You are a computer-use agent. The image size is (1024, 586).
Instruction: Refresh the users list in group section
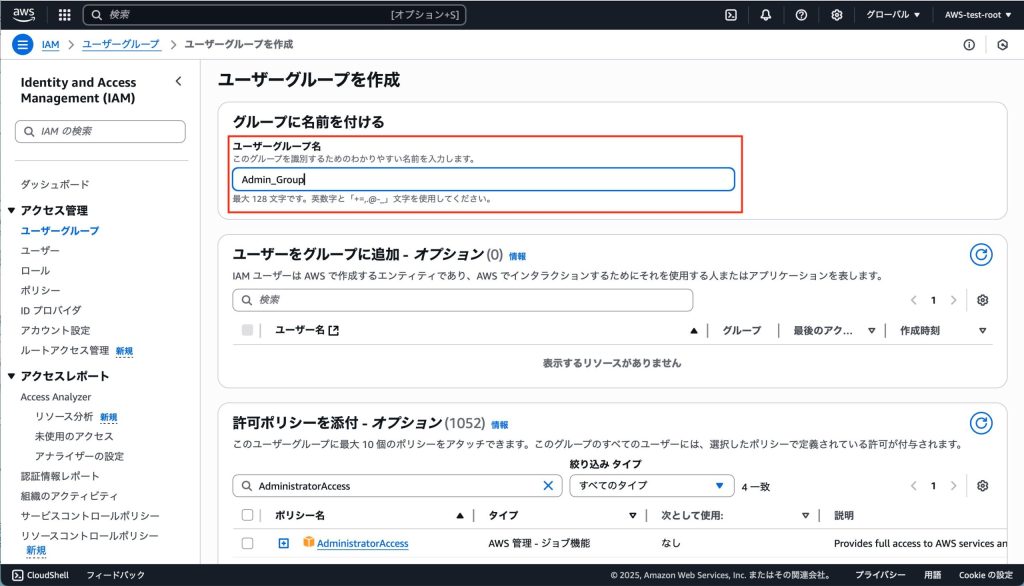[980, 254]
